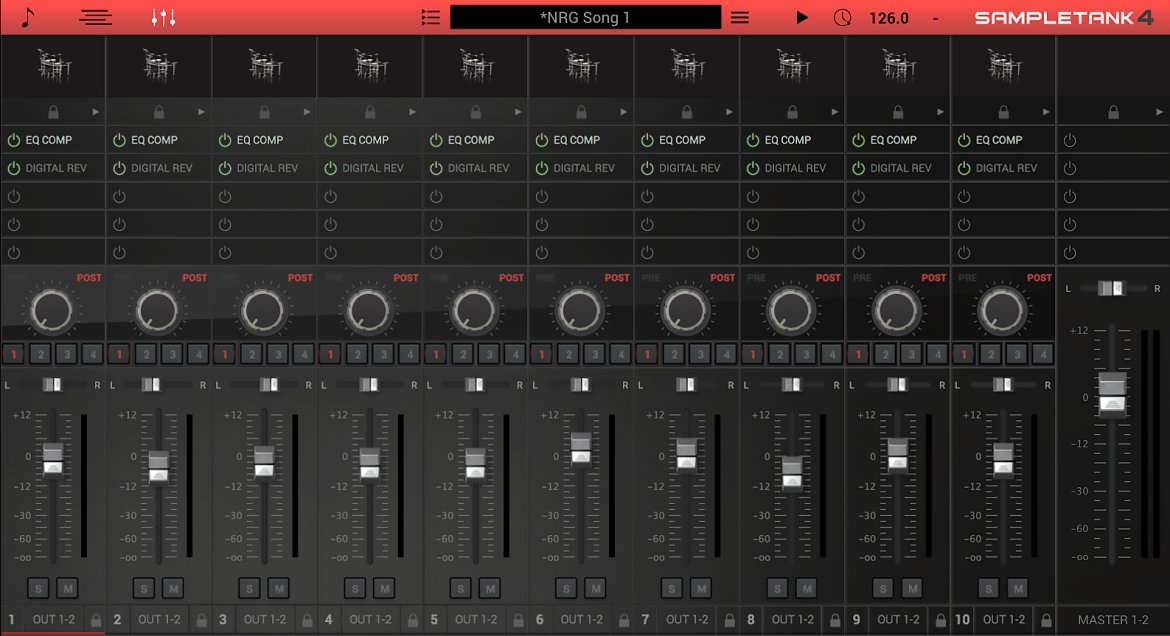Click the output lock on channel 10

(x=1046, y=620)
